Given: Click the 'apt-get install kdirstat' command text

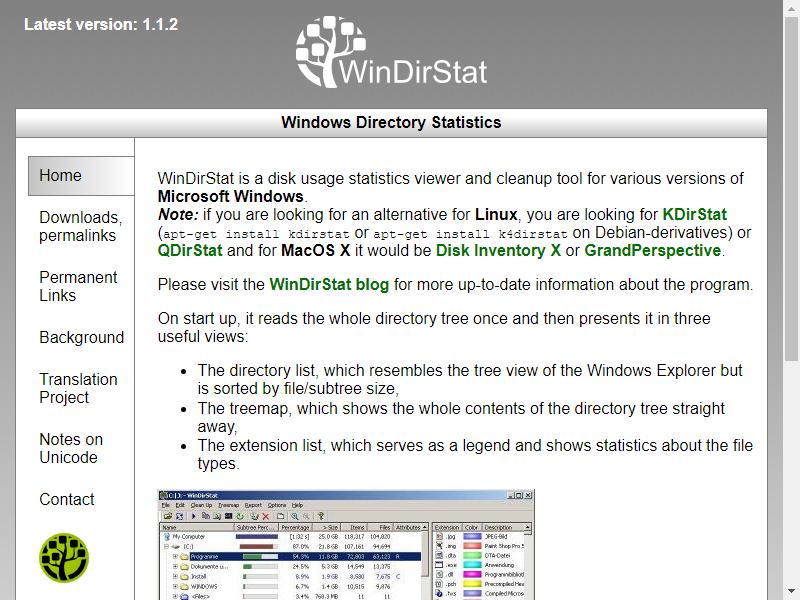Looking at the screenshot, I should pos(256,234).
